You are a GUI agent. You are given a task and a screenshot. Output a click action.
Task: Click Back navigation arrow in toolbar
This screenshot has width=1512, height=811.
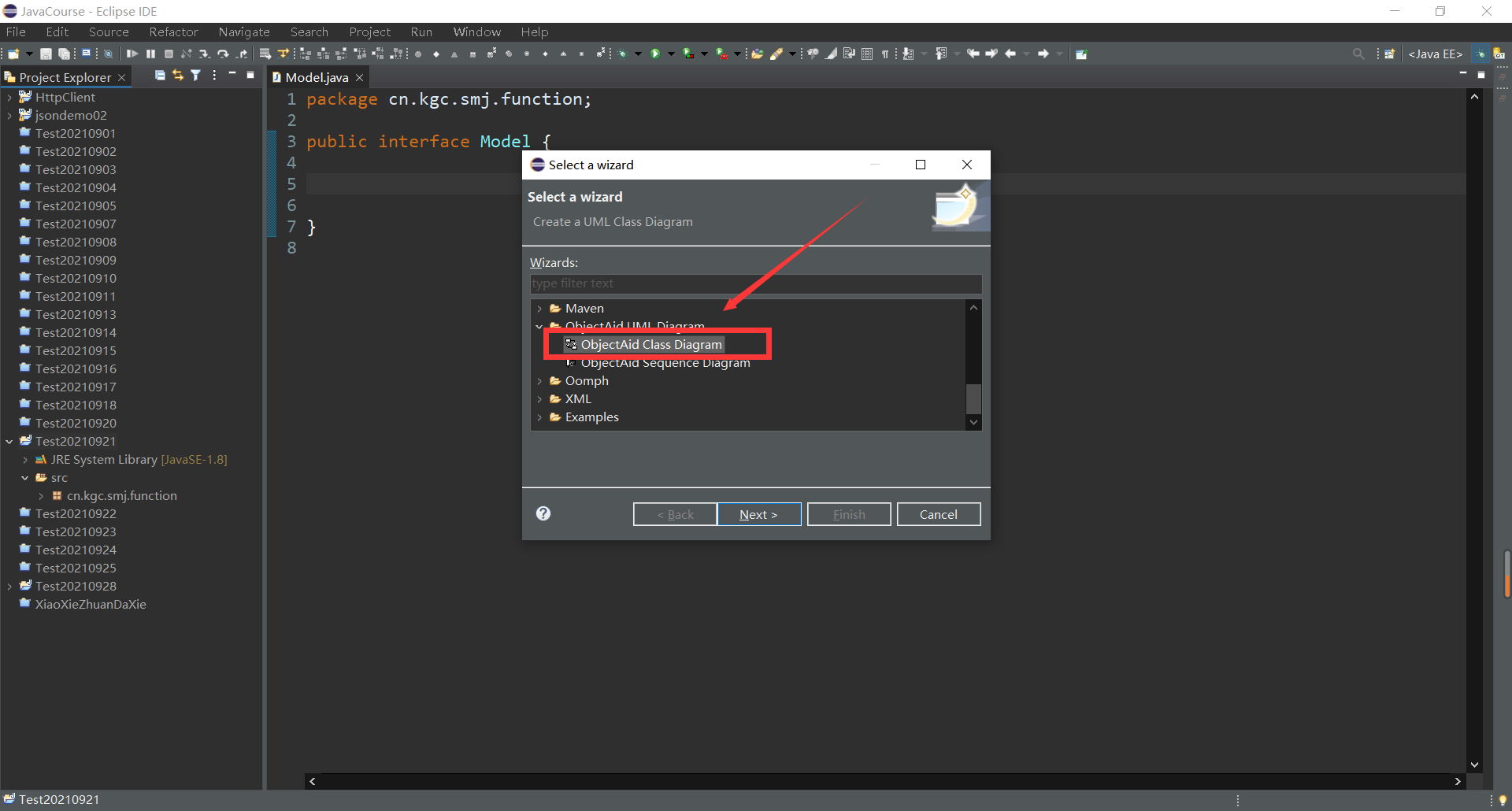[x=1010, y=54]
